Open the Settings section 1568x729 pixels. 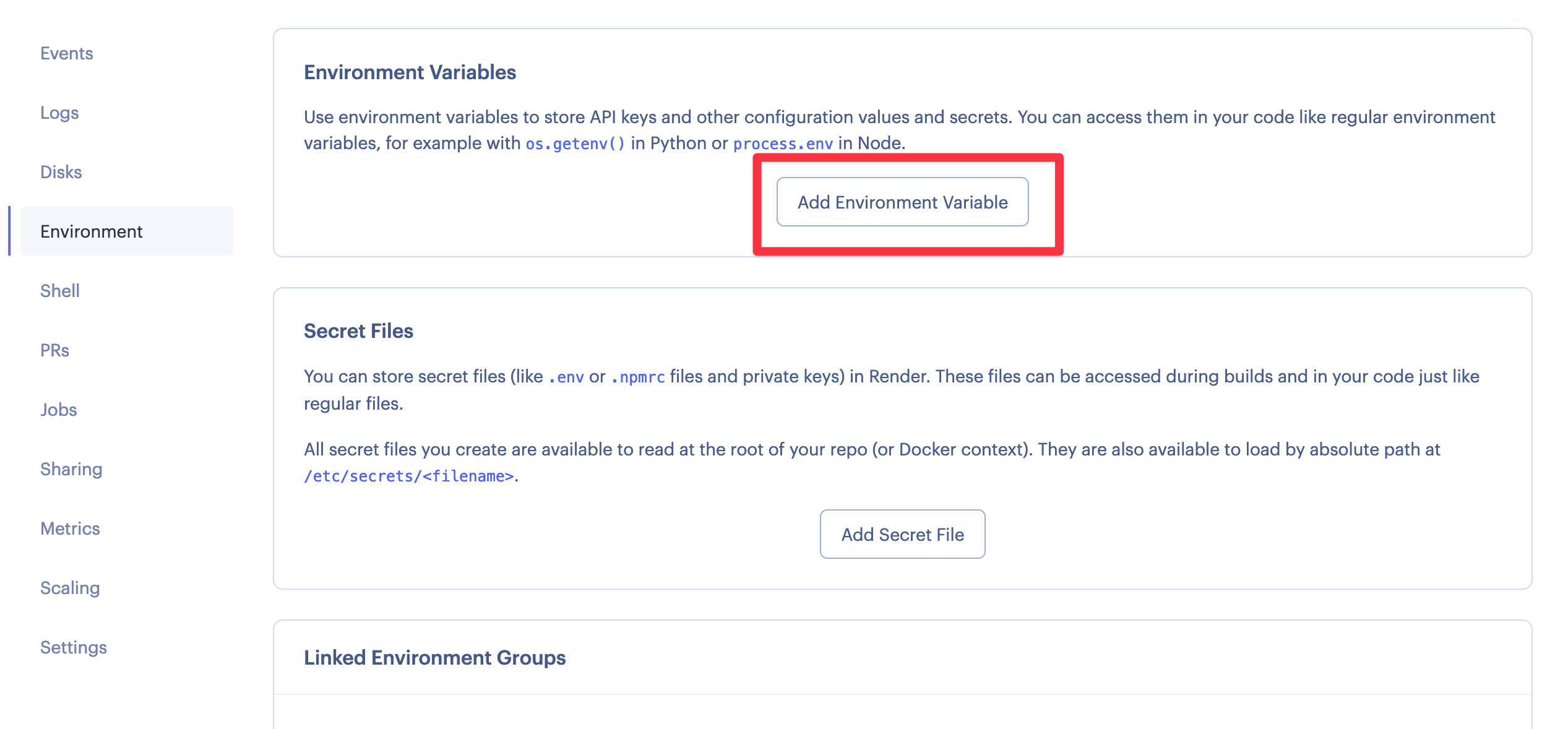(x=73, y=647)
